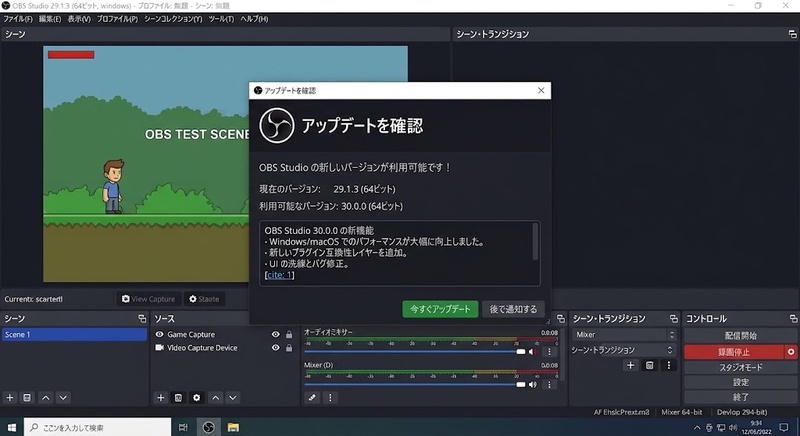Viewport: 800px width, 436px height.
Task: Add a new scene with the plus icon under Scene 1
Action: (x=10, y=398)
